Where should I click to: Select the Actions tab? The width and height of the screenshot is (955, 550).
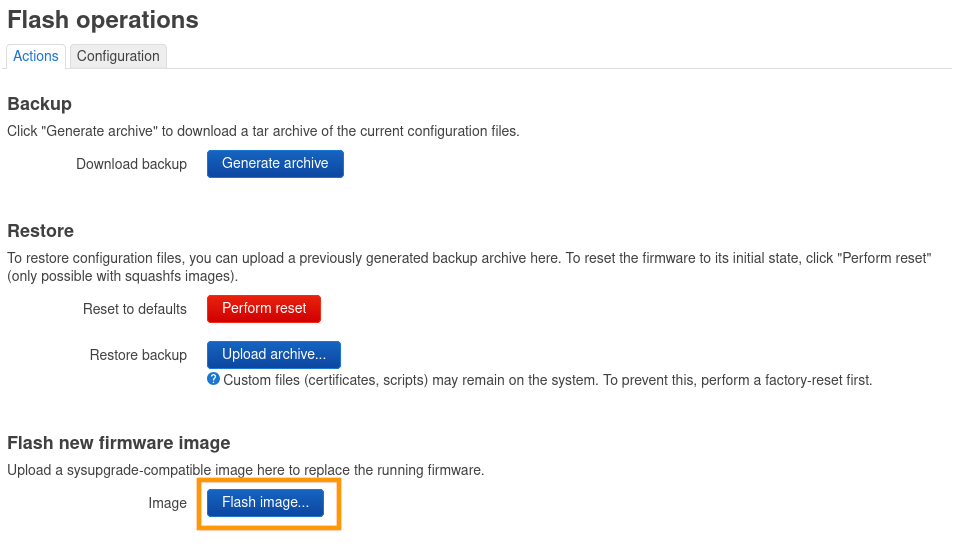[36, 56]
